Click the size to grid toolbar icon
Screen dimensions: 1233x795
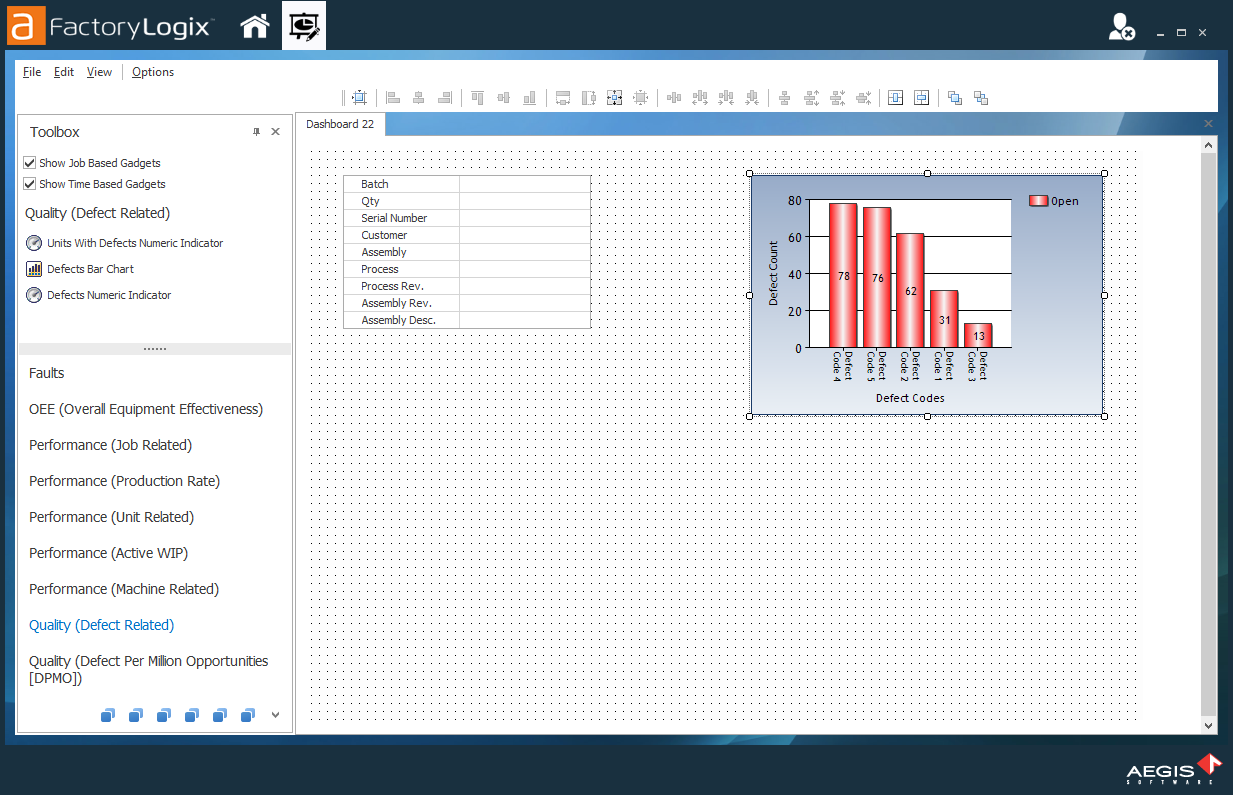pos(639,97)
